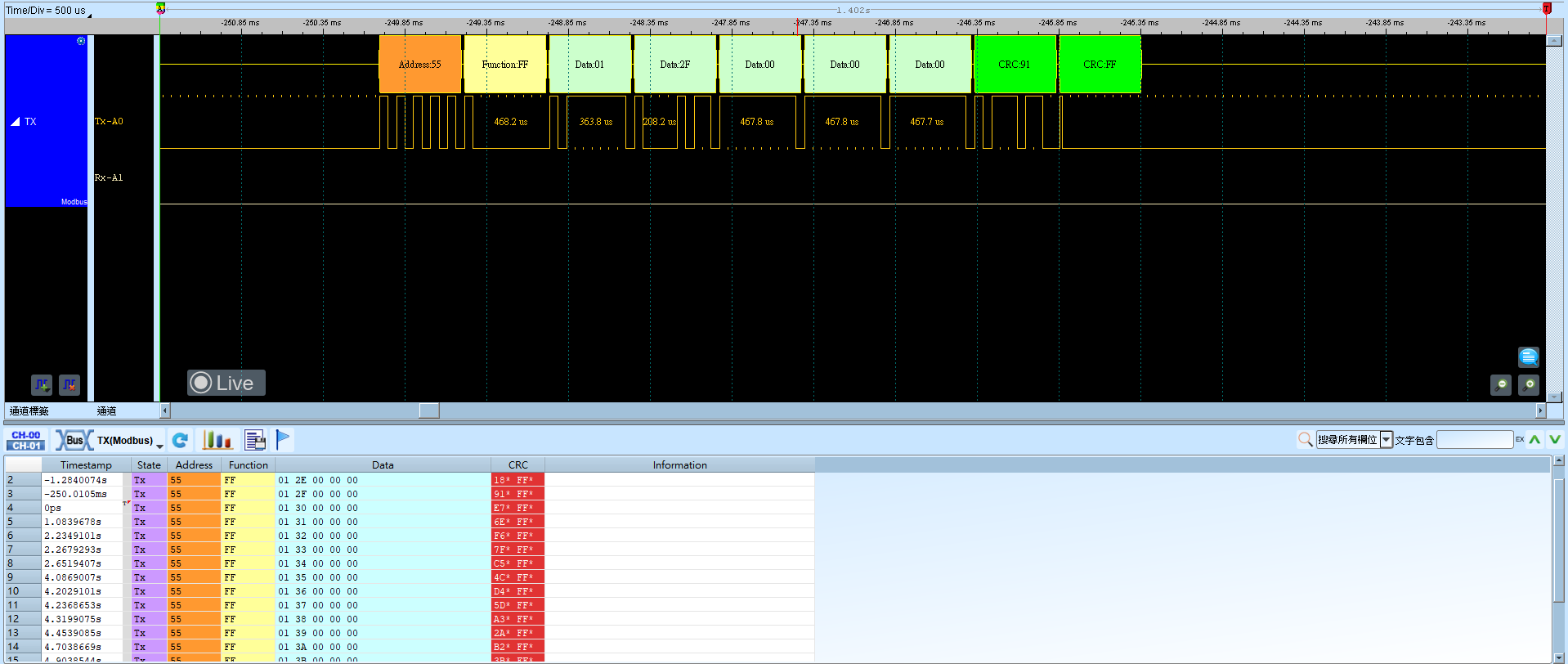Select the yellow Function:FF decode block
1568x664 pixels.
tap(505, 64)
